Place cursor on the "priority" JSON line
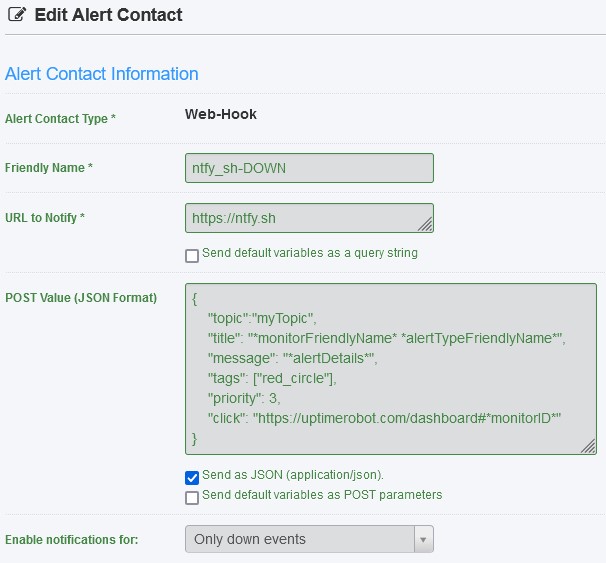 coord(247,398)
